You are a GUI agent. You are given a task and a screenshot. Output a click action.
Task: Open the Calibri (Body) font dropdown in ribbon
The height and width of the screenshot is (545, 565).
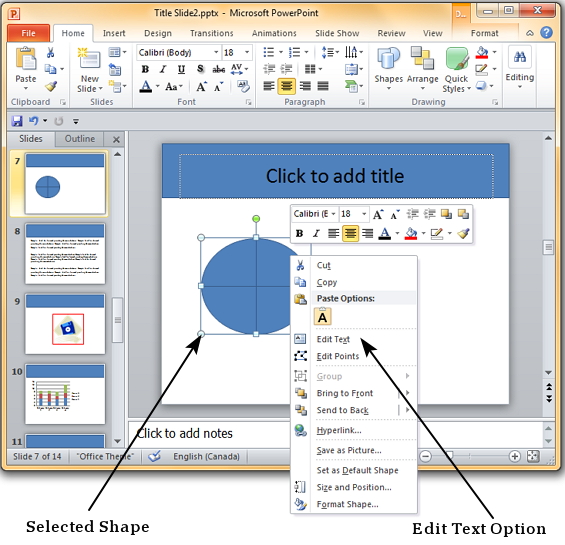pyautogui.click(x=216, y=53)
